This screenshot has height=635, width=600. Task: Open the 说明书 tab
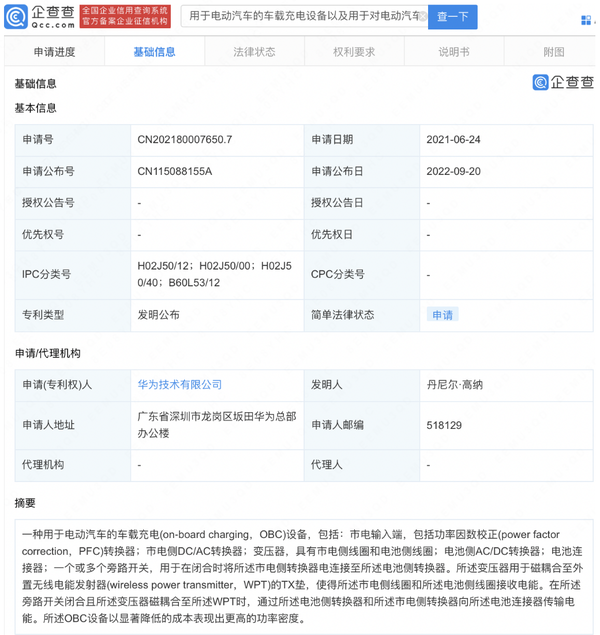pos(454,52)
